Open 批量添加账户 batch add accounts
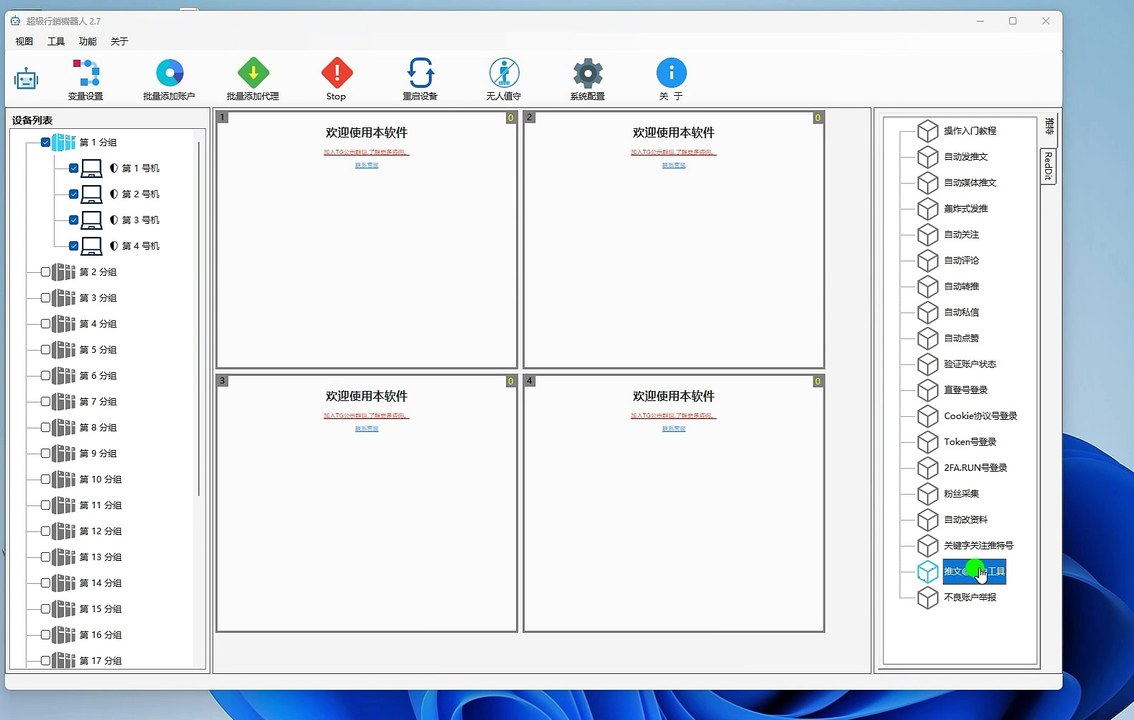Viewport: 1134px width, 720px height. point(169,80)
